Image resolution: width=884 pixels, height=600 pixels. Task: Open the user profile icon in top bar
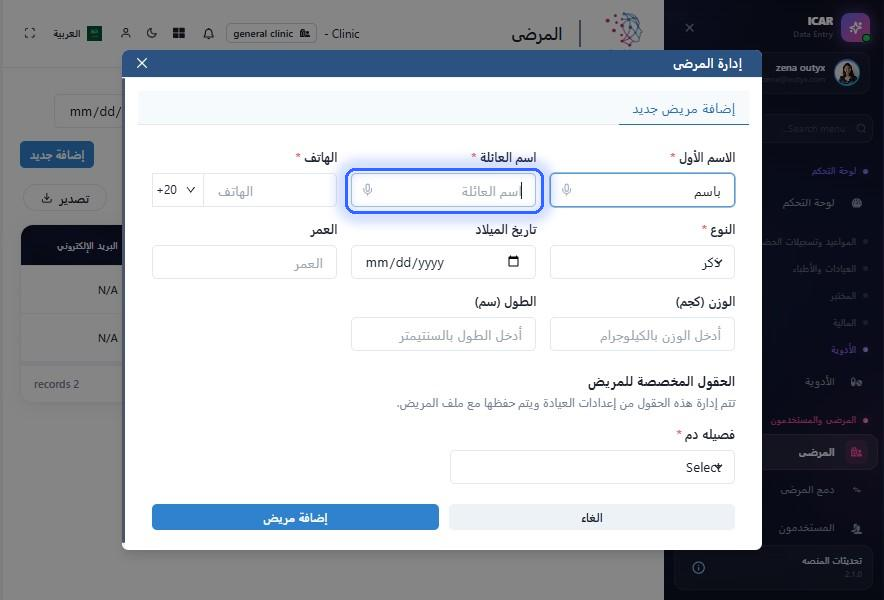click(126, 33)
